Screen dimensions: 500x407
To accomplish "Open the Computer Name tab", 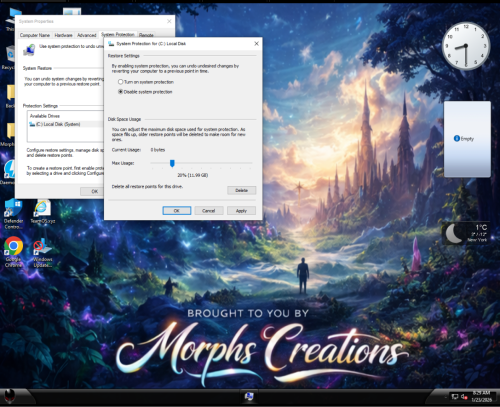I will 35,35.
